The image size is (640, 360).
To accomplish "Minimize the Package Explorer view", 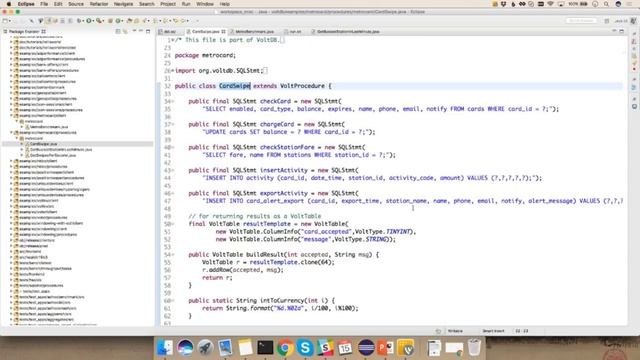I will click(141, 31).
